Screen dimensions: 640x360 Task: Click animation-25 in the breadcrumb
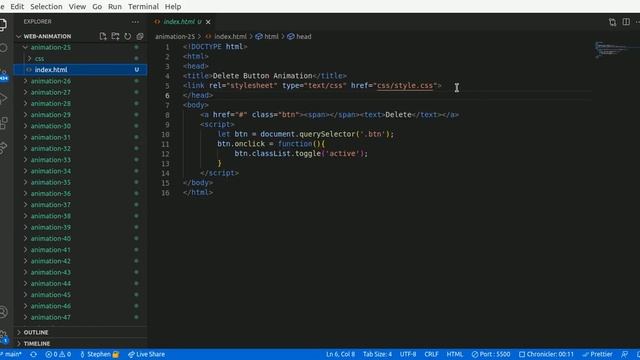coord(175,37)
